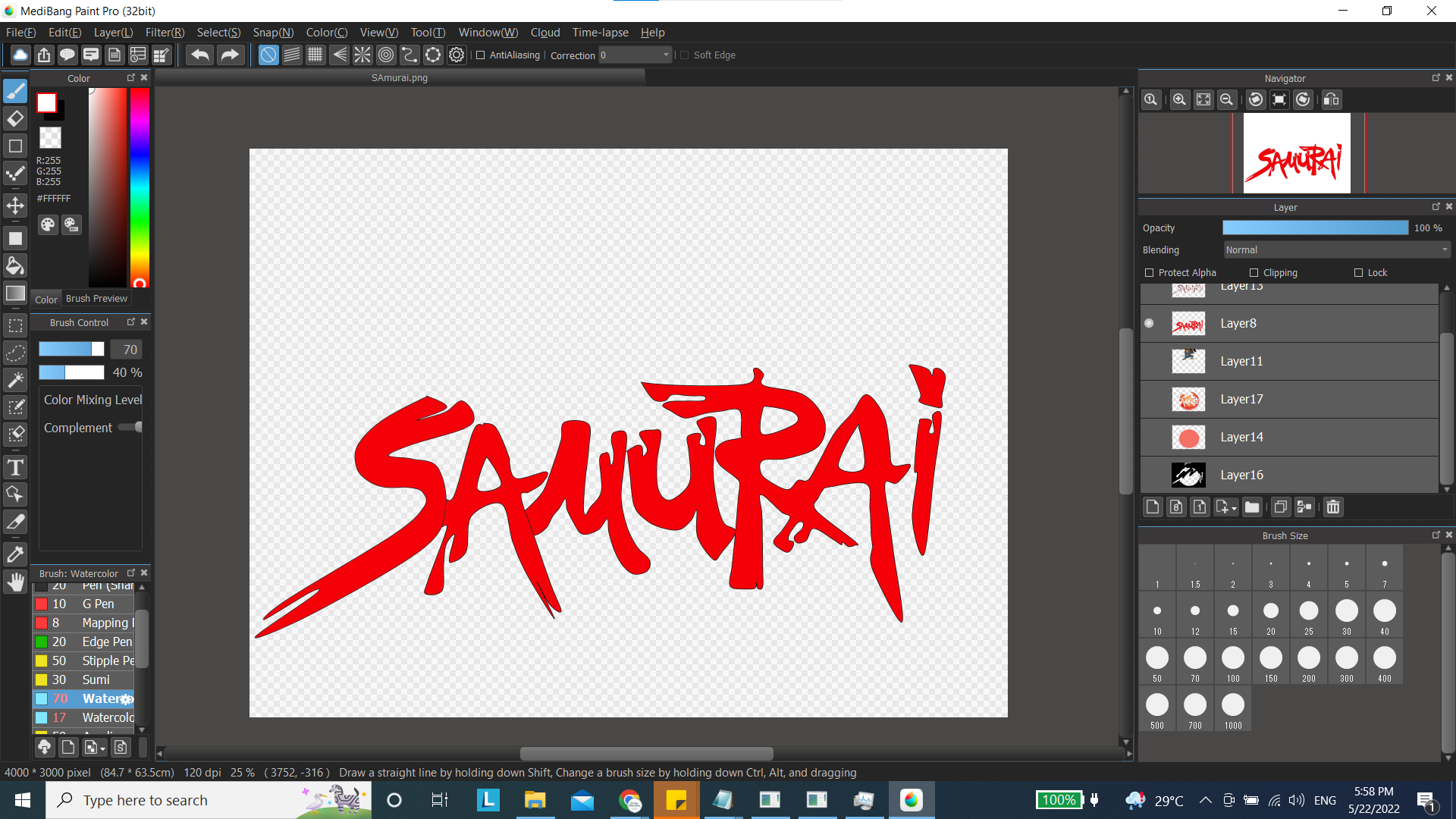
Task: Select the Move tool
Action: [x=15, y=206]
